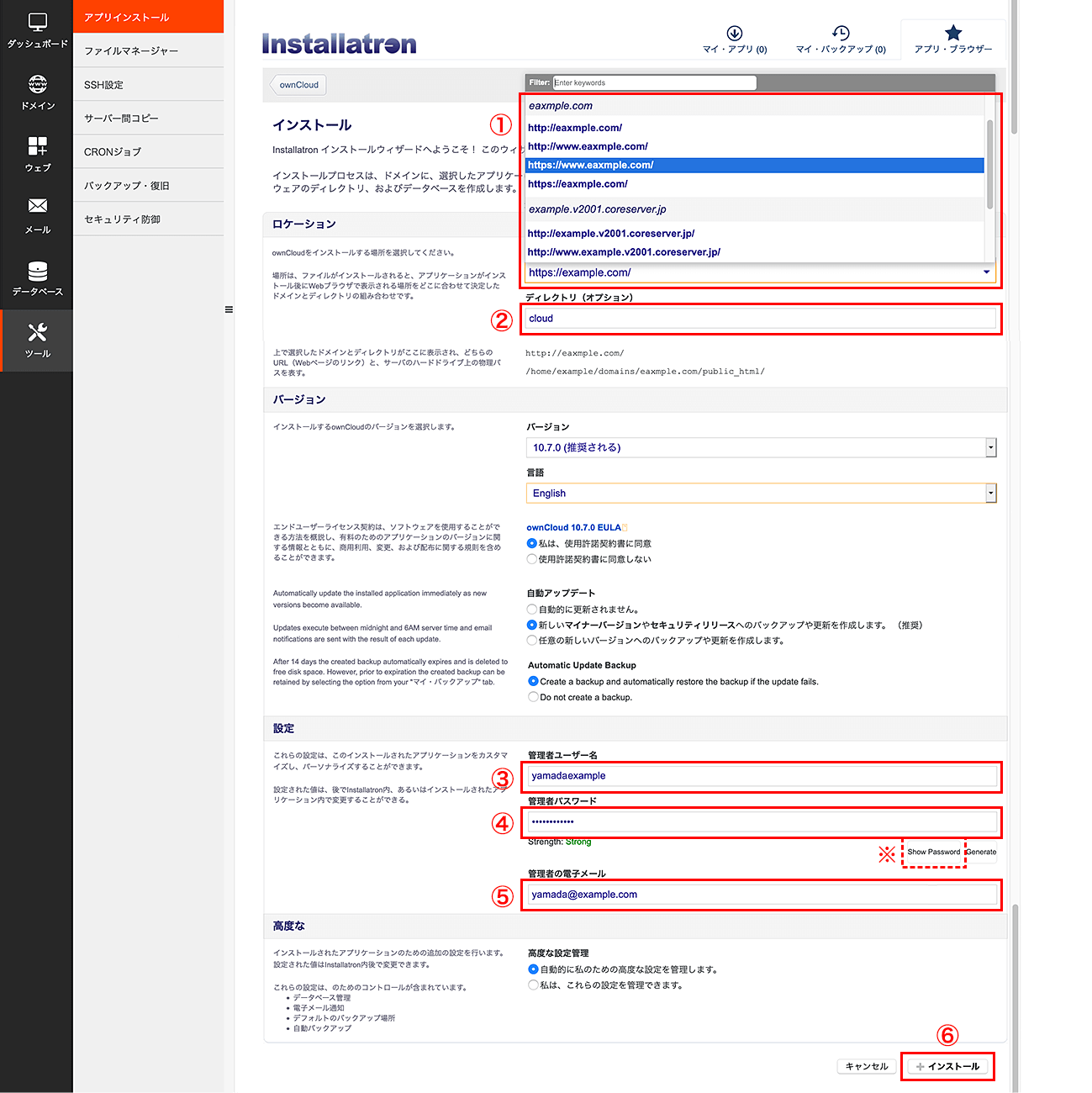Click the domain list scrollbar
The width and height of the screenshot is (1092, 1093).
[989, 164]
